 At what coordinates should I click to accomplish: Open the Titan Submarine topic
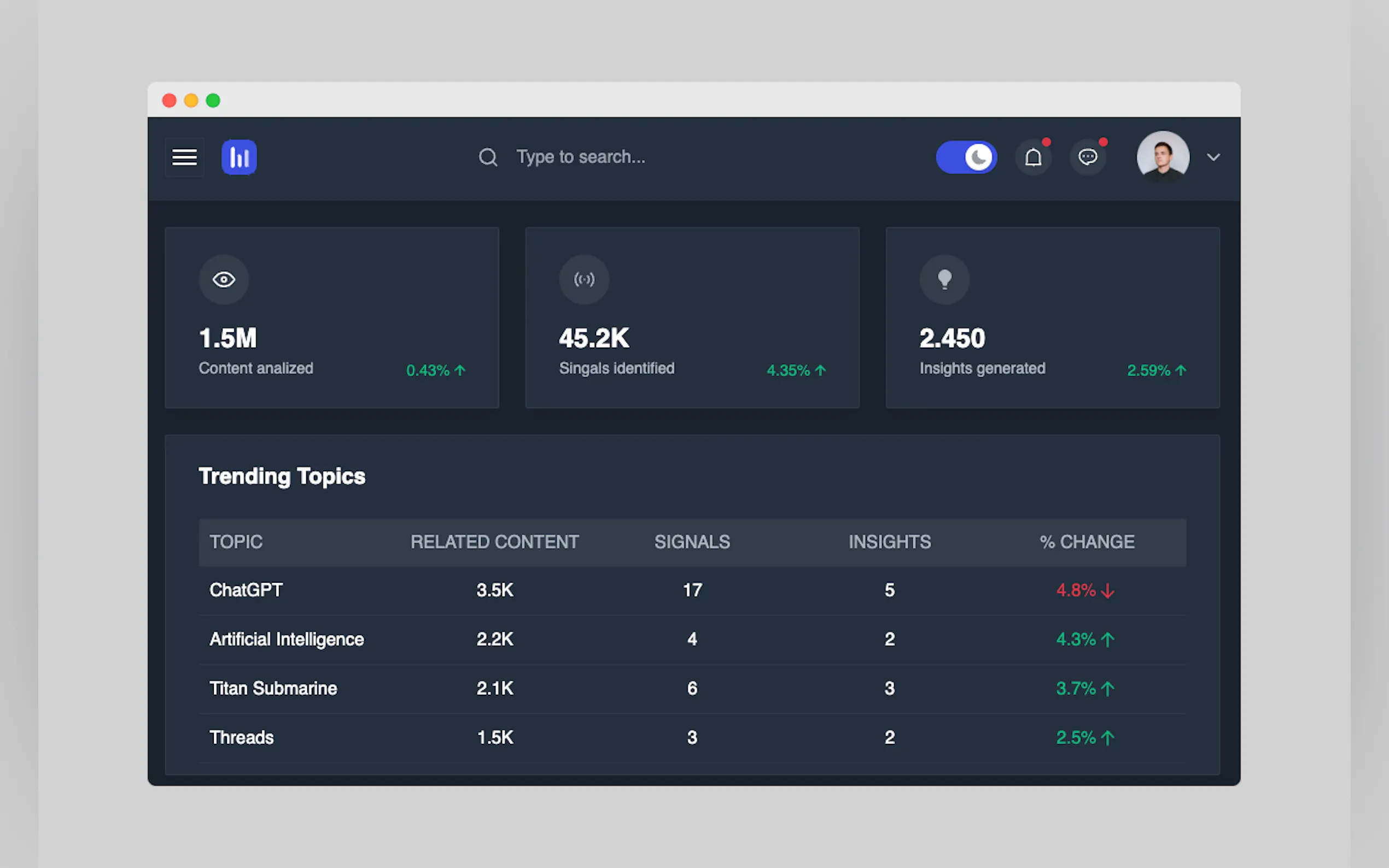click(x=273, y=688)
